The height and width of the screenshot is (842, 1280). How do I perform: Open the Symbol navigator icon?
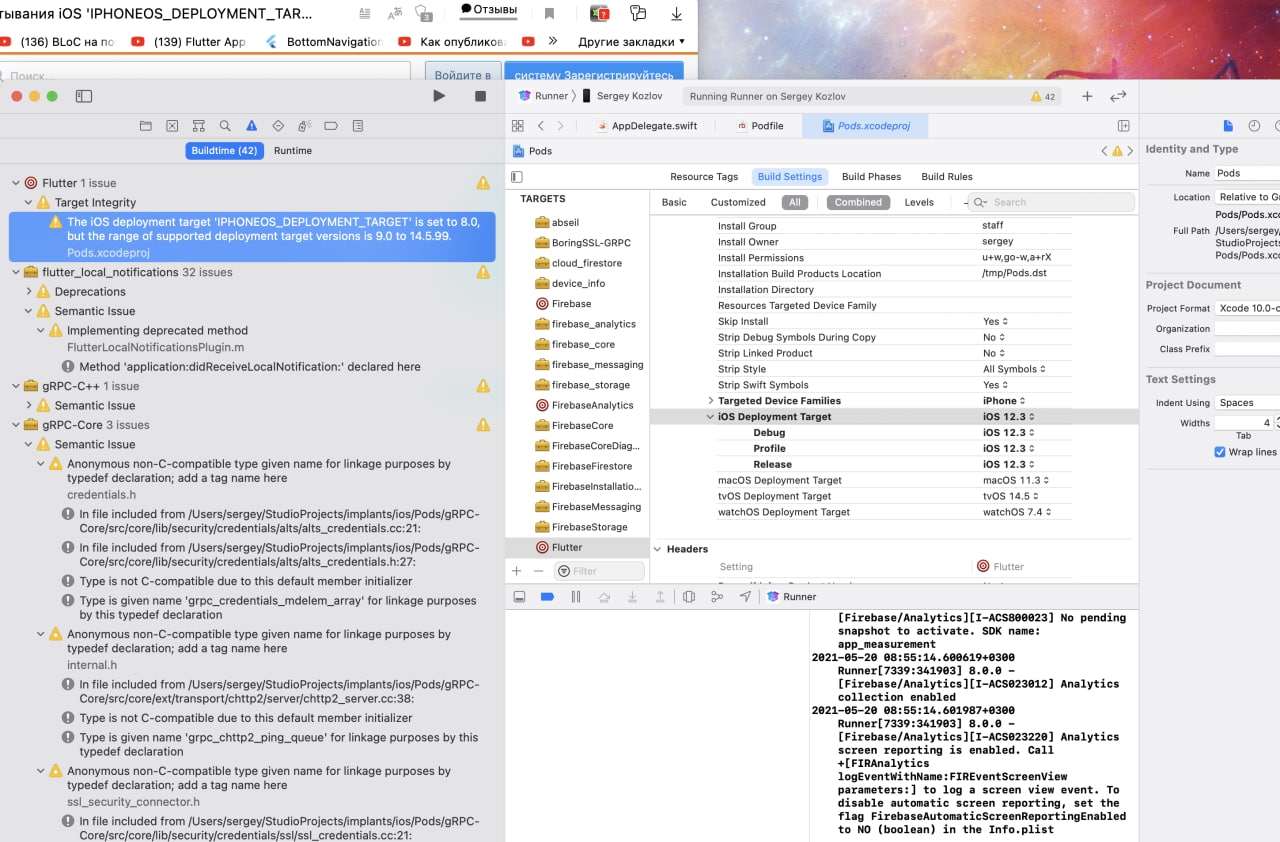click(x=199, y=126)
